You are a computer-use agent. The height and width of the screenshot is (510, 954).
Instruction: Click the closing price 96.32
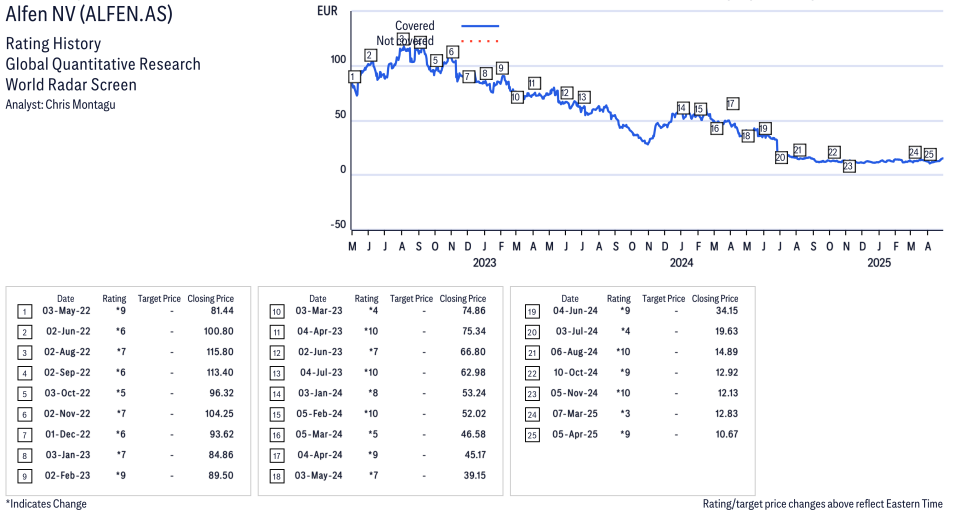(x=221, y=393)
